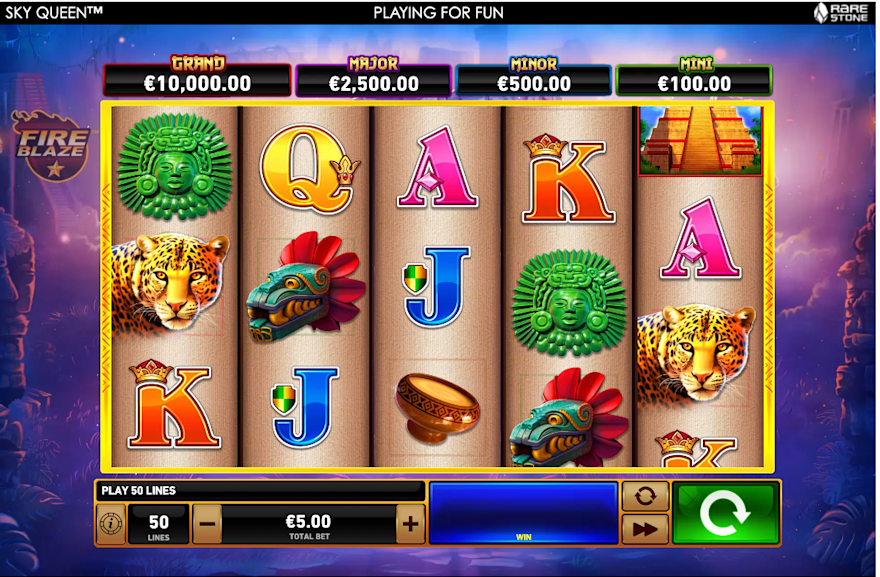Click the €5.00 total bet display
Screen dimensions: 880x577
click(309, 524)
